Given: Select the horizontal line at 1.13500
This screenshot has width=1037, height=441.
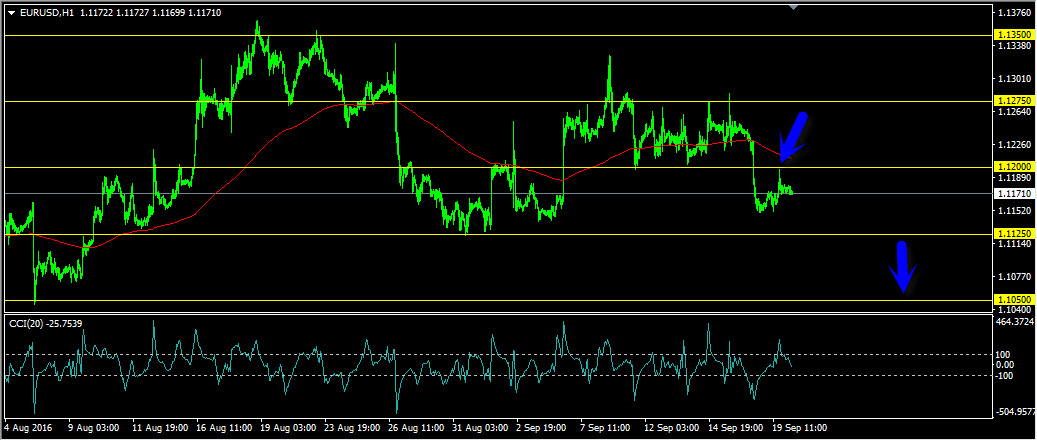Looking at the screenshot, I should click(x=497, y=35).
